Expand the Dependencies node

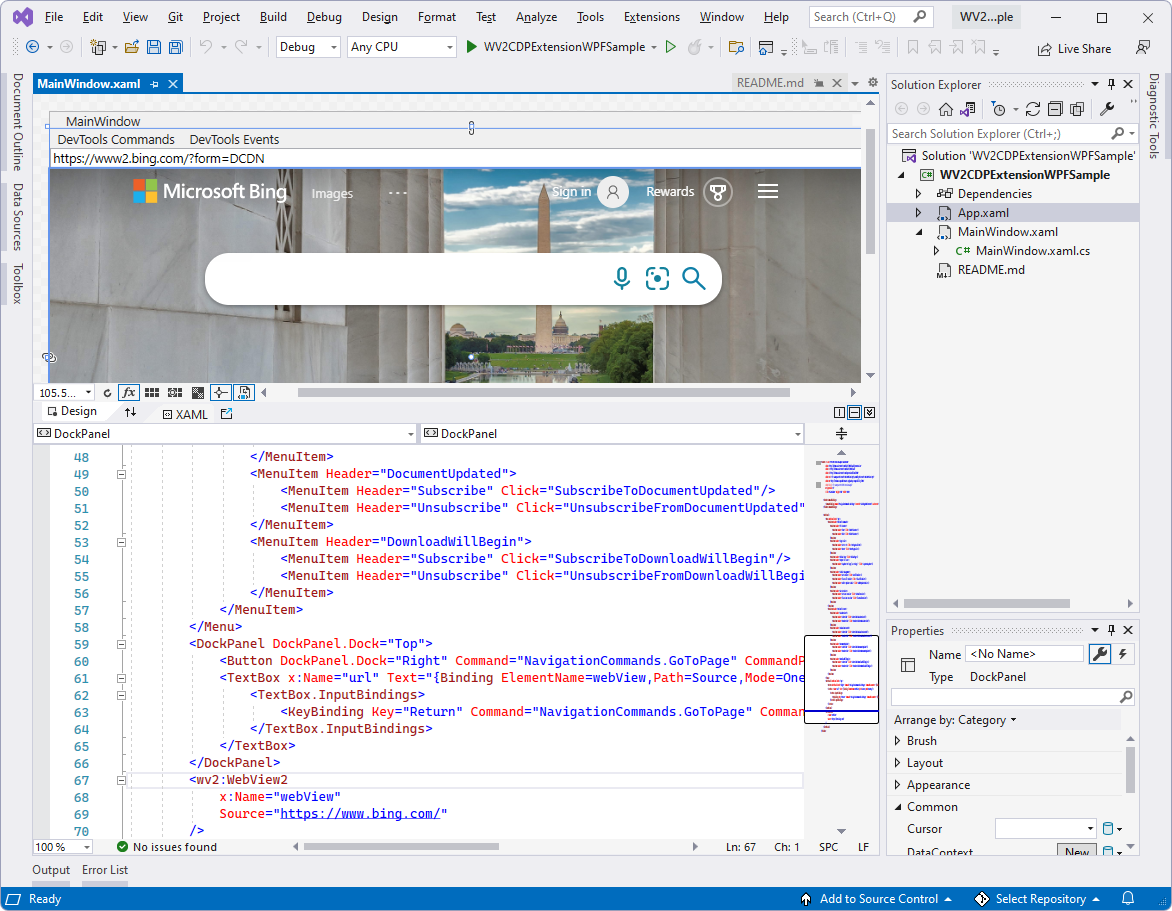click(918, 193)
